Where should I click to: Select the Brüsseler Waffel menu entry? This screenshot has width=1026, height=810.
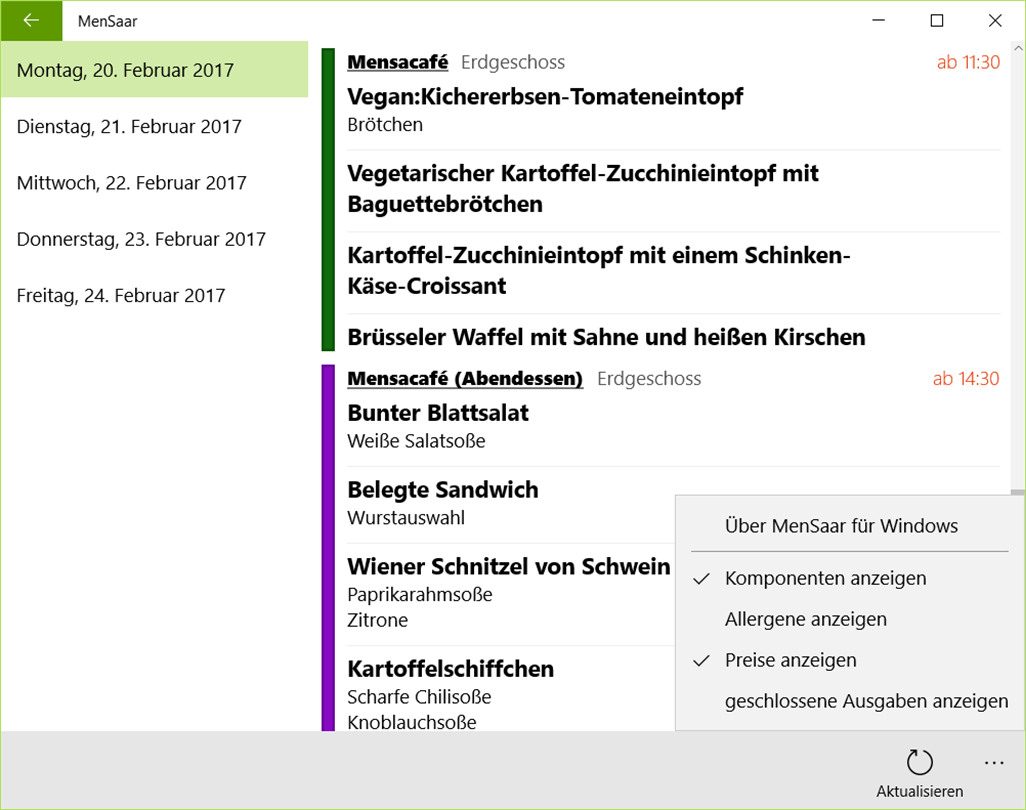[x=606, y=337]
